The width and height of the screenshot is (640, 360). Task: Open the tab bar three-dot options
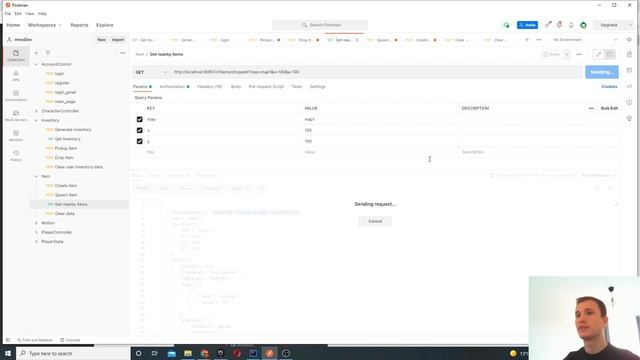tap(539, 40)
